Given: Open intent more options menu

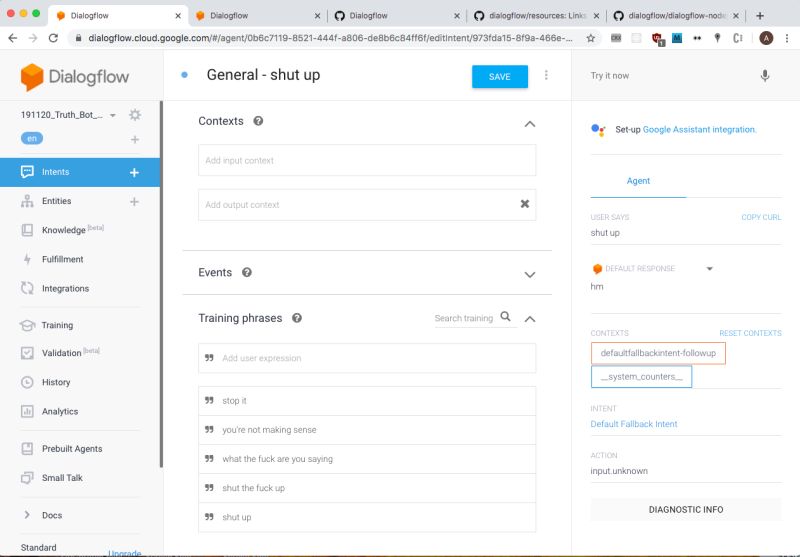Looking at the screenshot, I should pyautogui.click(x=546, y=75).
